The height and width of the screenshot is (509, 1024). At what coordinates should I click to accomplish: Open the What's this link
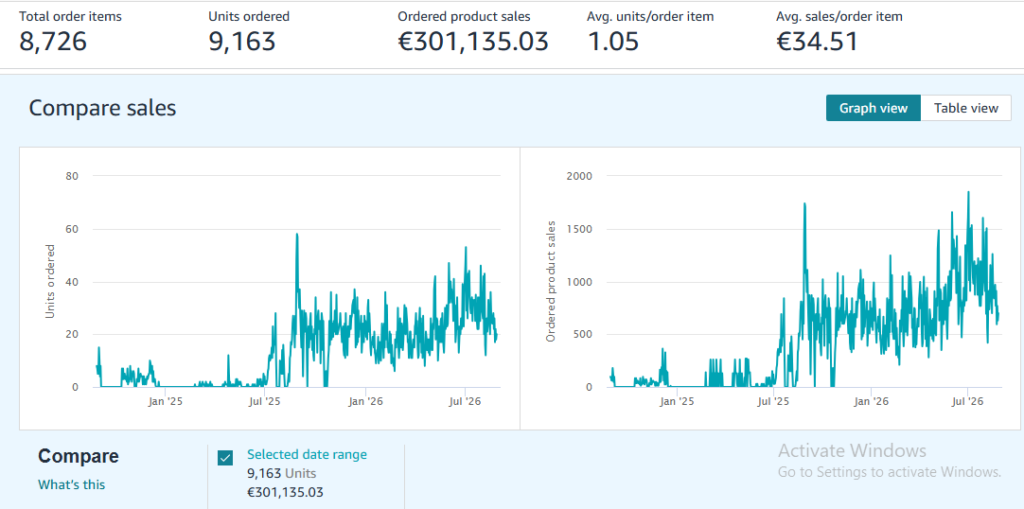(71, 484)
